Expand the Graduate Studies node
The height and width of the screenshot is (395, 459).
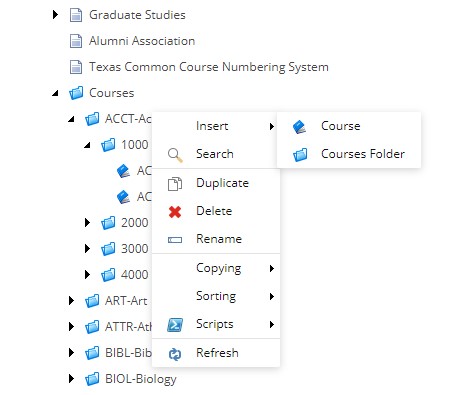tap(55, 15)
